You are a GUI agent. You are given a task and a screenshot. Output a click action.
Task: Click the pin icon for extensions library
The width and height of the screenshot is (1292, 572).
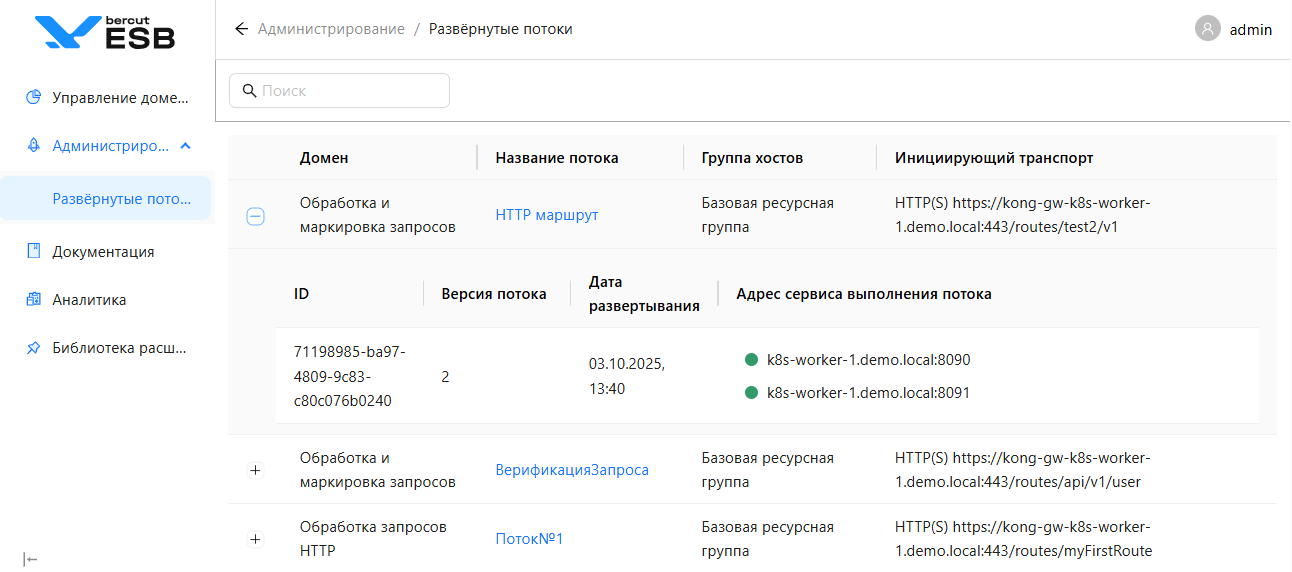pyautogui.click(x=33, y=348)
